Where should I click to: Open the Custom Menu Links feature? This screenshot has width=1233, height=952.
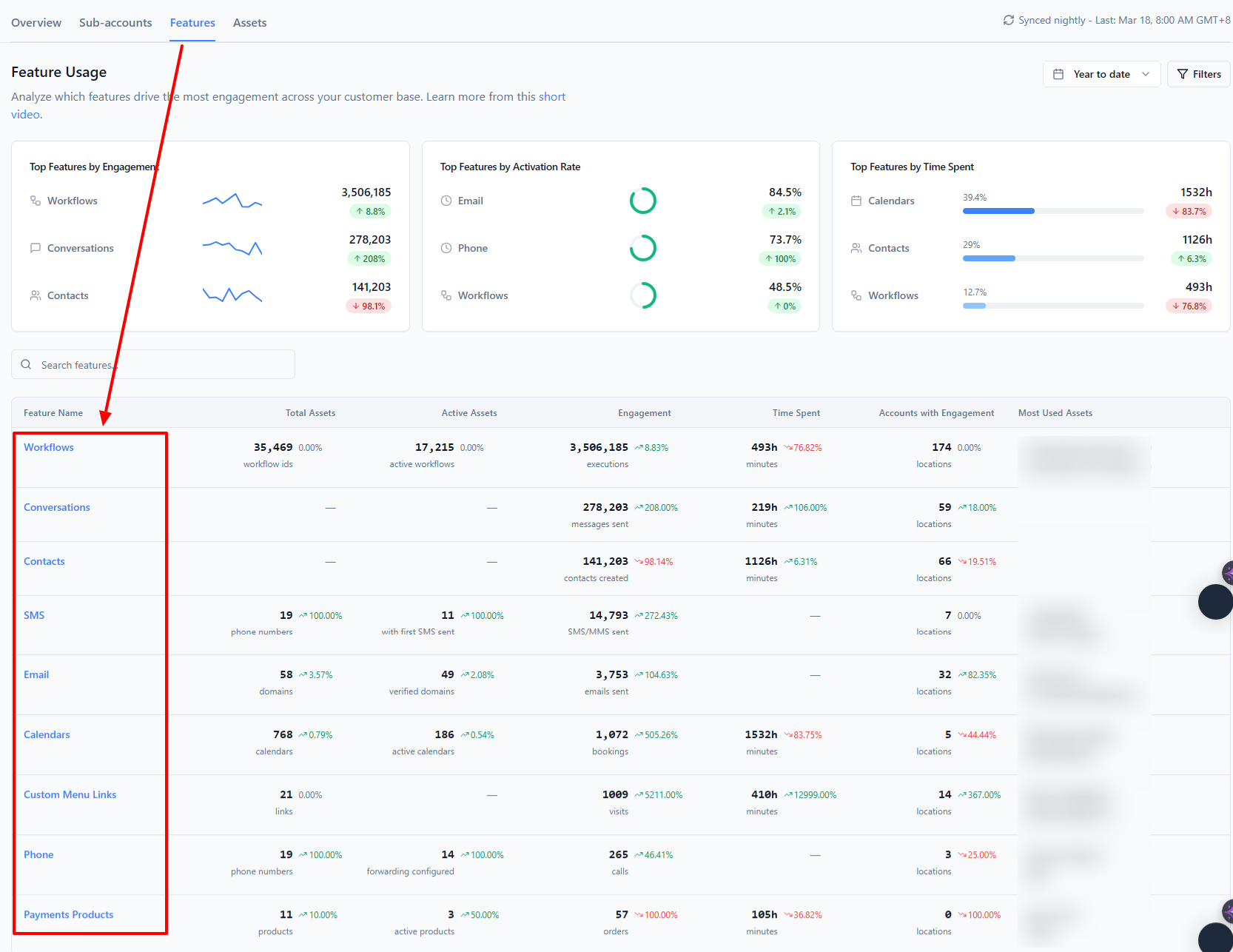click(70, 794)
